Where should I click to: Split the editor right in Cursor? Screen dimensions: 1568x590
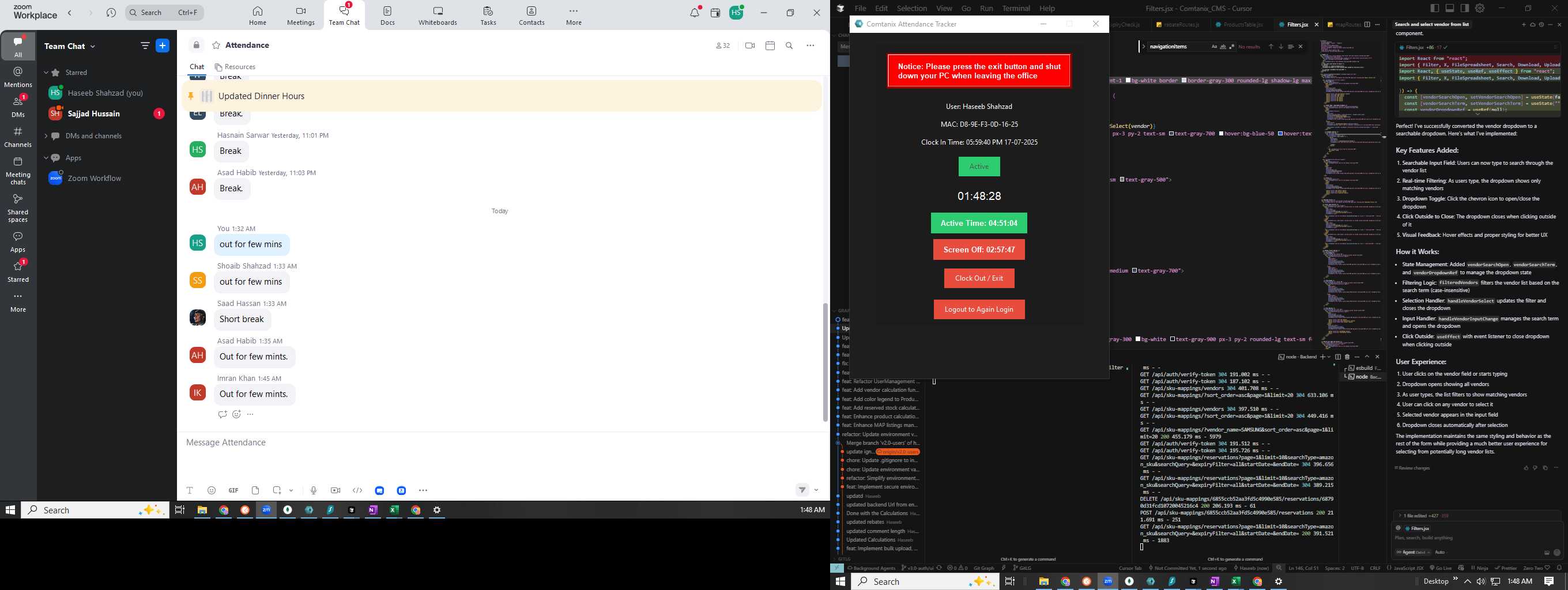[1367, 25]
